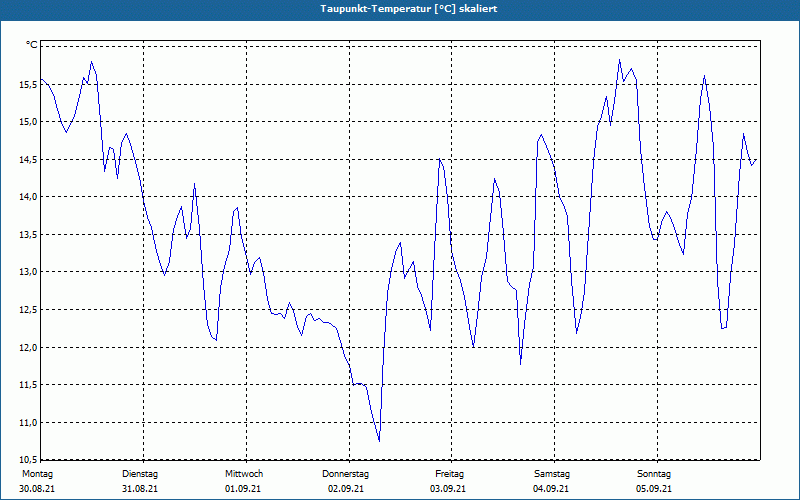Click the date 03.09.21
This screenshot has height=500, width=800.
pyautogui.click(x=448, y=489)
